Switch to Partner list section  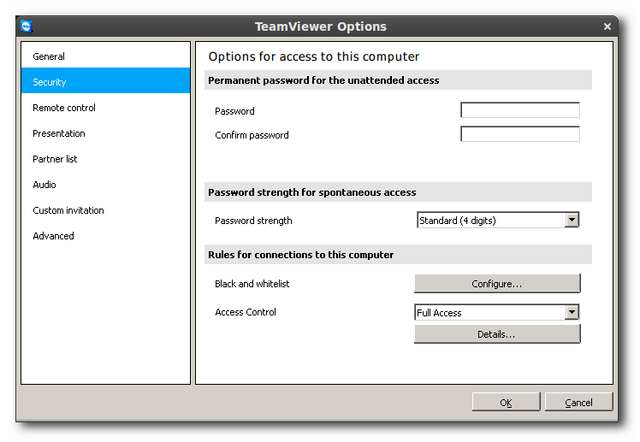pyautogui.click(x=55, y=159)
